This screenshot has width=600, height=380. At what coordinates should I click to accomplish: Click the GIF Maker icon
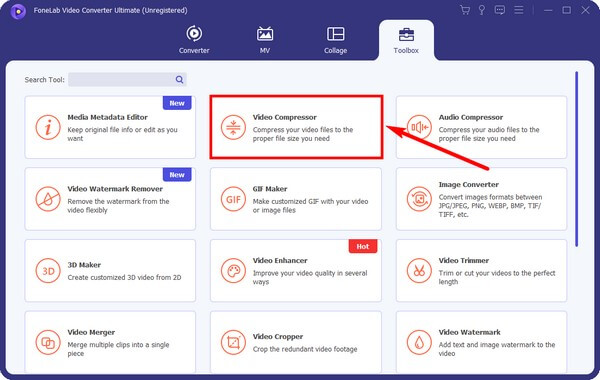[233, 199]
